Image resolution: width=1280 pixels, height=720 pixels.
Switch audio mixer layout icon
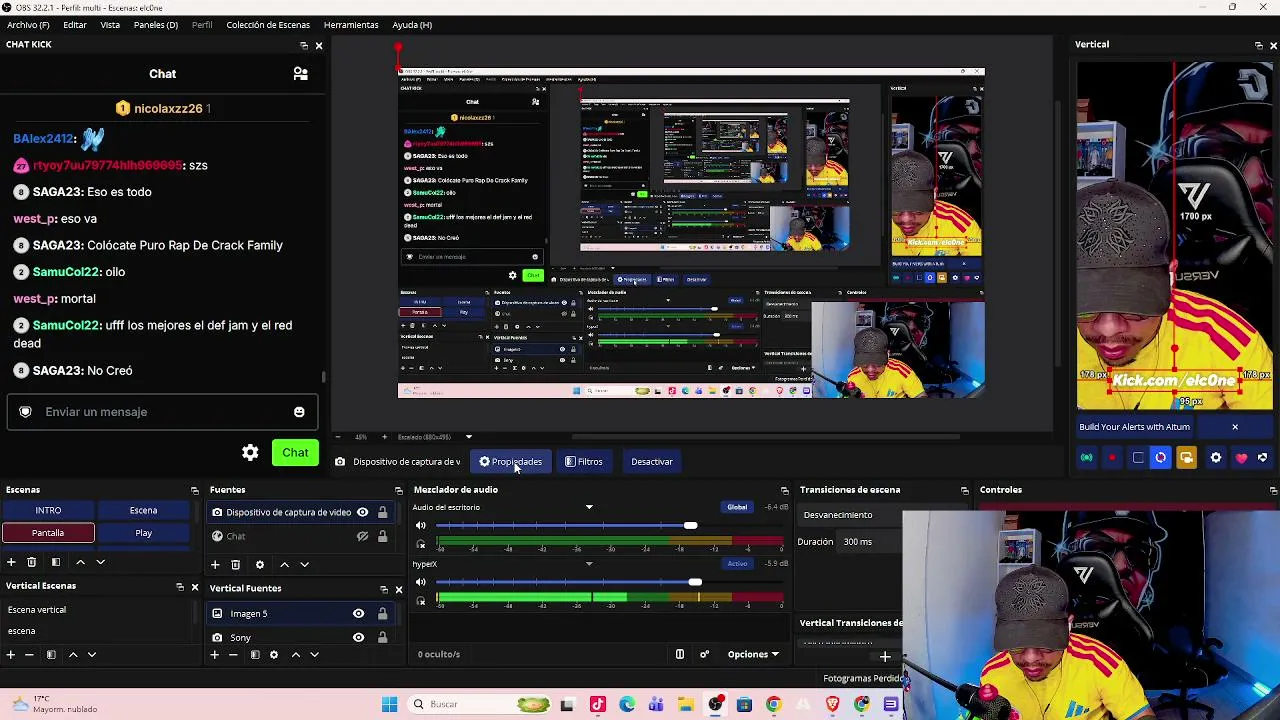click(680, 654)
